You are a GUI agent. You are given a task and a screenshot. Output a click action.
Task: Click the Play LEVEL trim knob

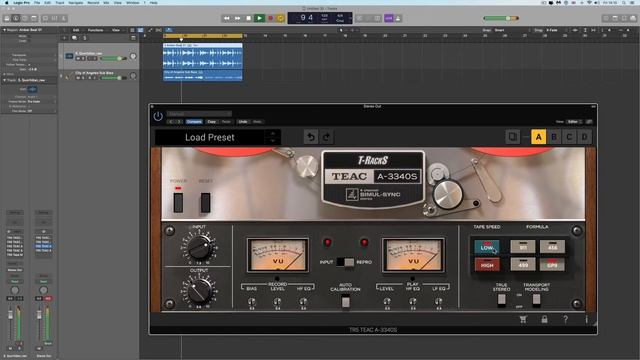(387, 302)
